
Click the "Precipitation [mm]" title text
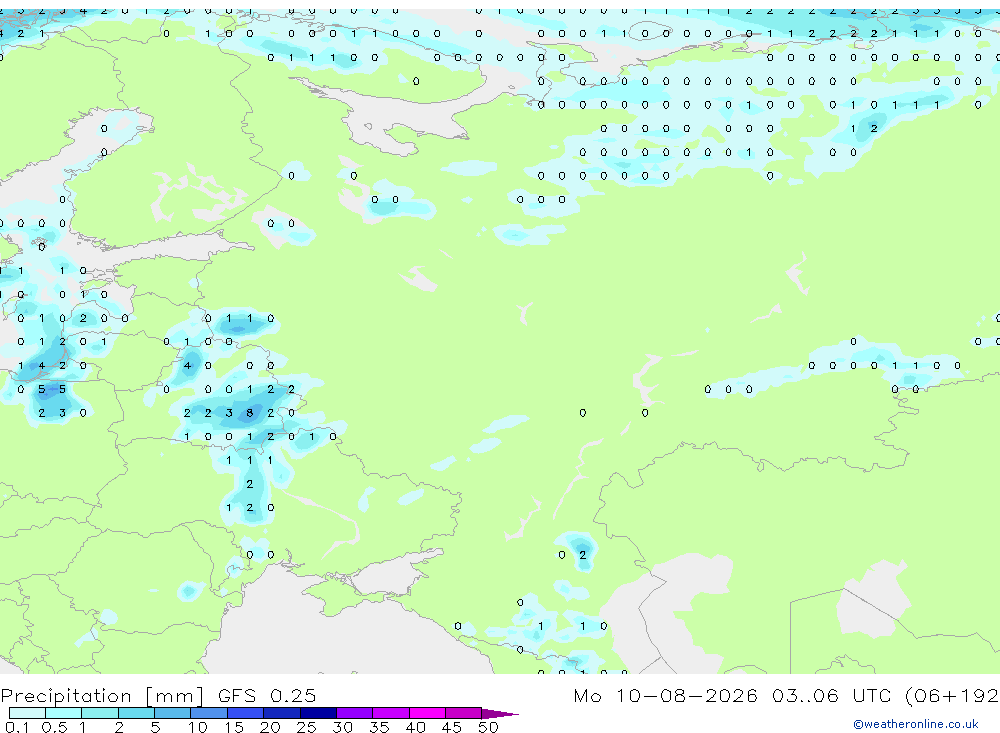point(102,695)
